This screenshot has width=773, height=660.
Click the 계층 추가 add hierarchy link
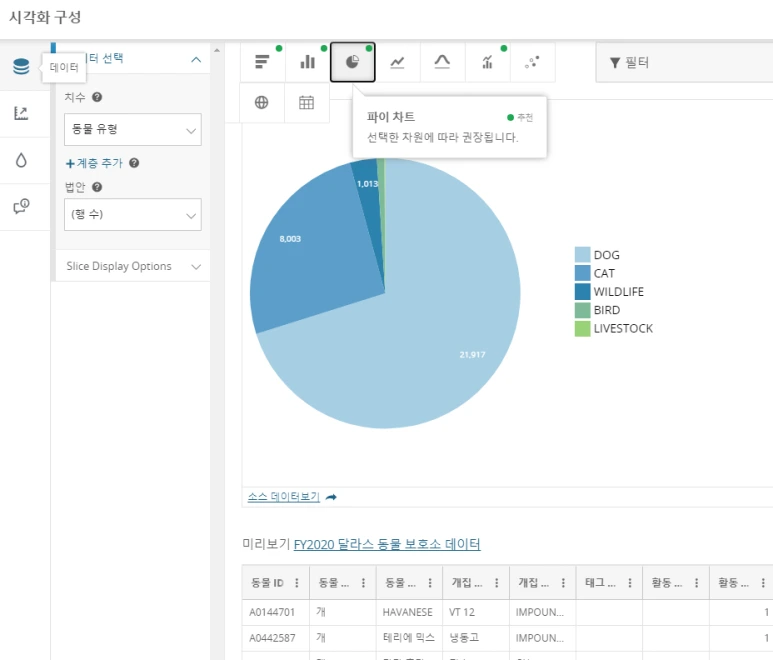click(x=94, y=163)
